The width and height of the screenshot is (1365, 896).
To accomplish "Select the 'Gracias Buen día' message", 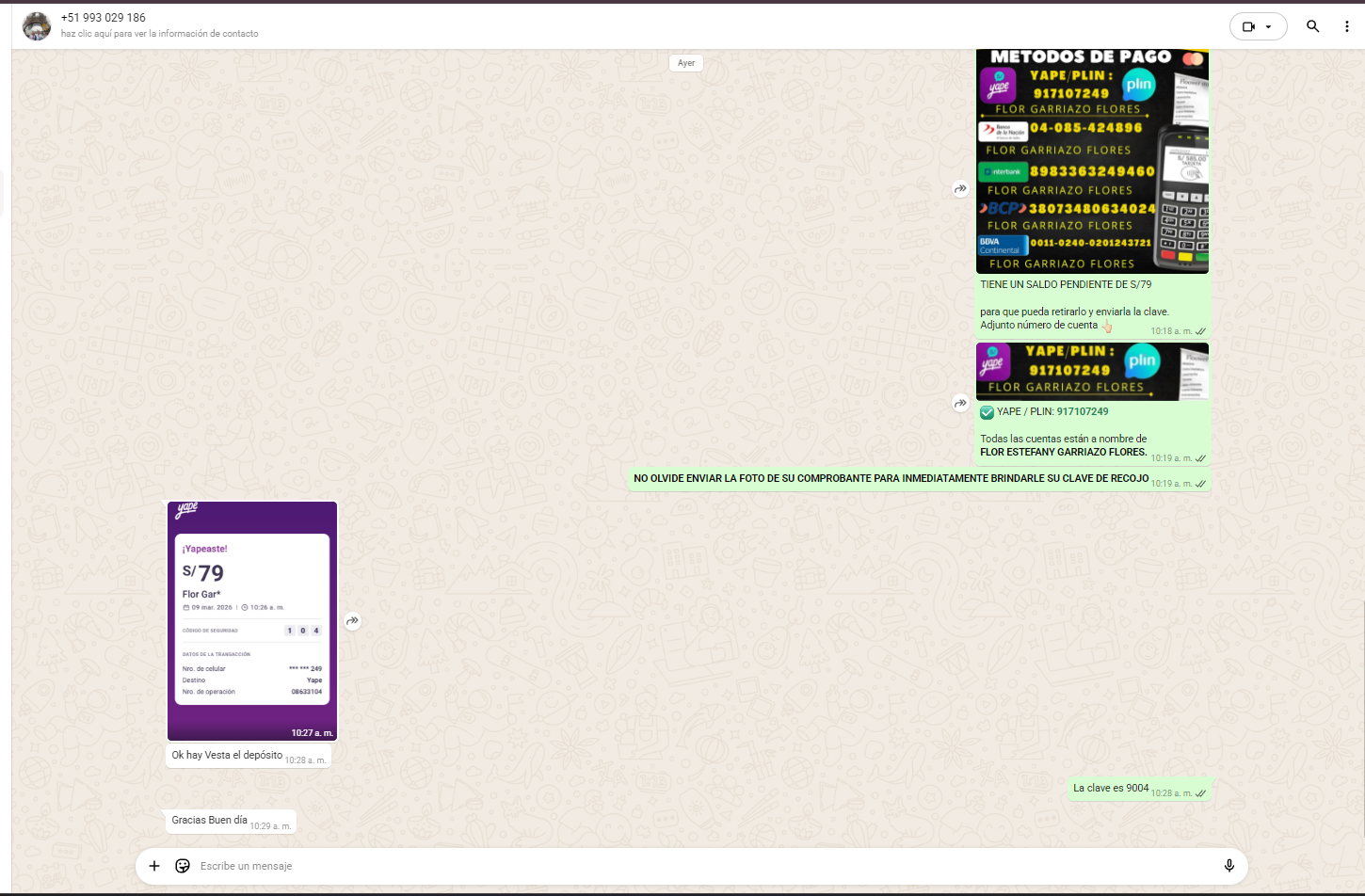I will [209, 821].
